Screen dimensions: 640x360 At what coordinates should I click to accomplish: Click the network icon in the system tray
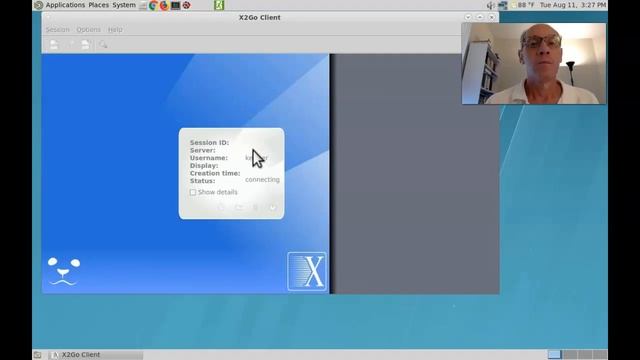(502, 5)
